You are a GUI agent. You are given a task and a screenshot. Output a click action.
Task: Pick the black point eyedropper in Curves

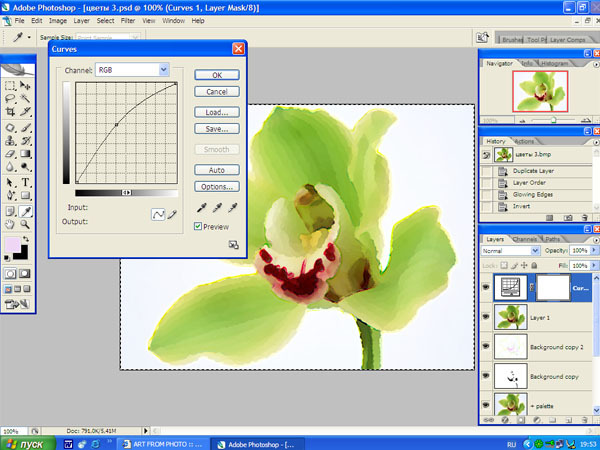click(x=201, y=207)
